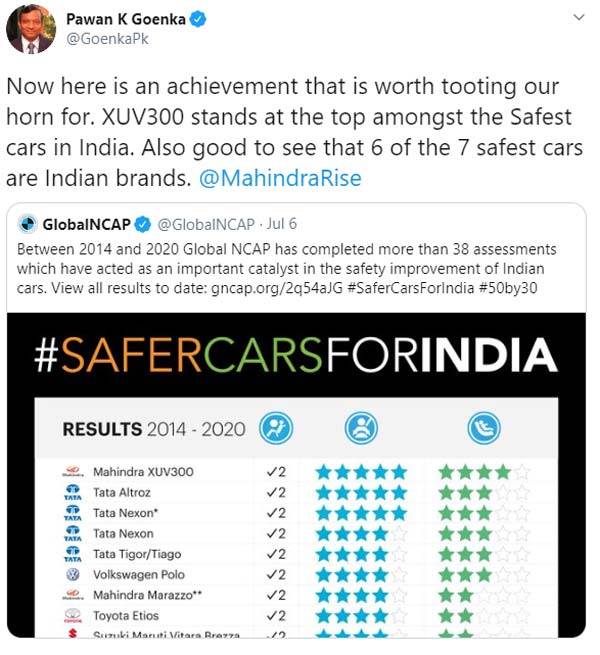Follow the @MahindraRise mention link
Screen dimensions: 600x655
tap(294, 178)
